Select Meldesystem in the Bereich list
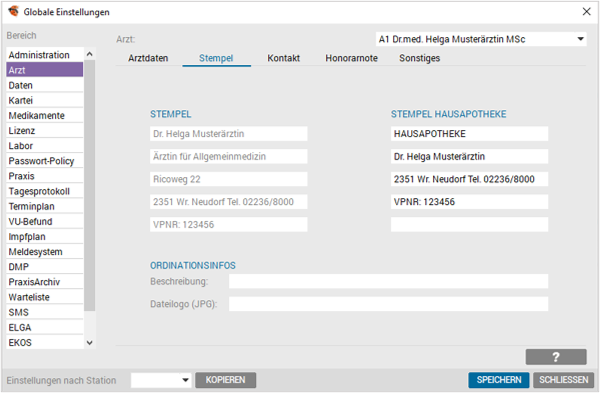Screen dimensions: 600x393 tap(45, 252)
